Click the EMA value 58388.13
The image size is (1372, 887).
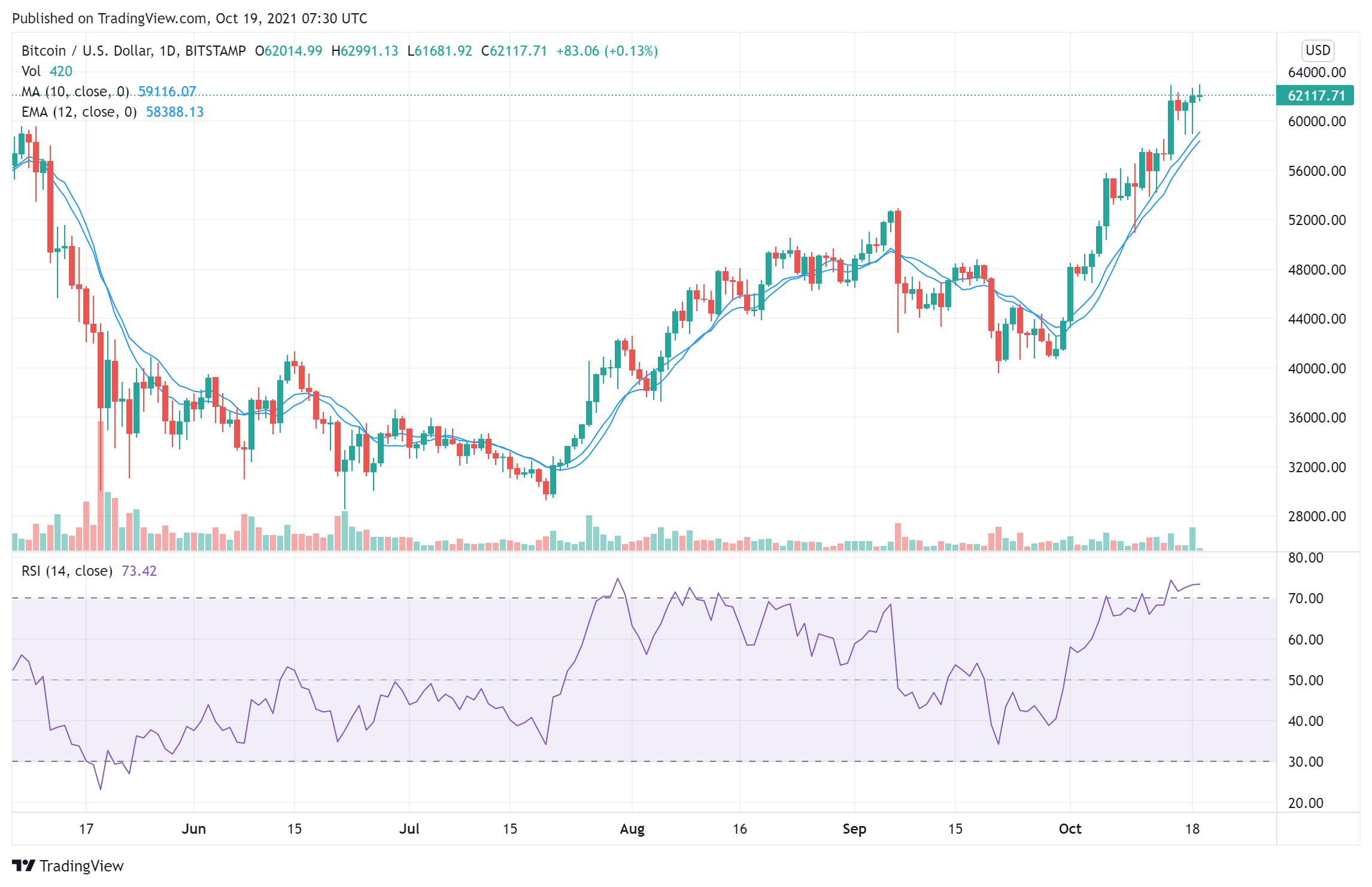(175, 112)
